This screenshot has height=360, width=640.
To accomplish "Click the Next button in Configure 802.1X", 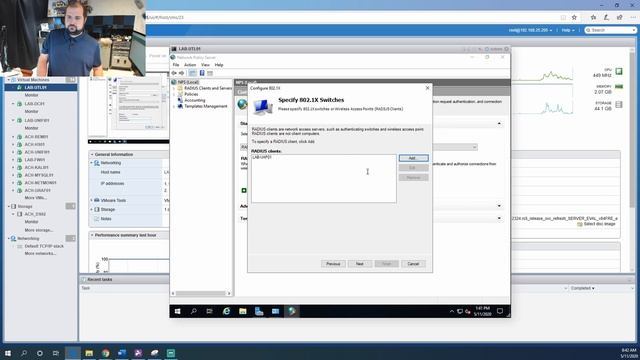I will 360,264.
